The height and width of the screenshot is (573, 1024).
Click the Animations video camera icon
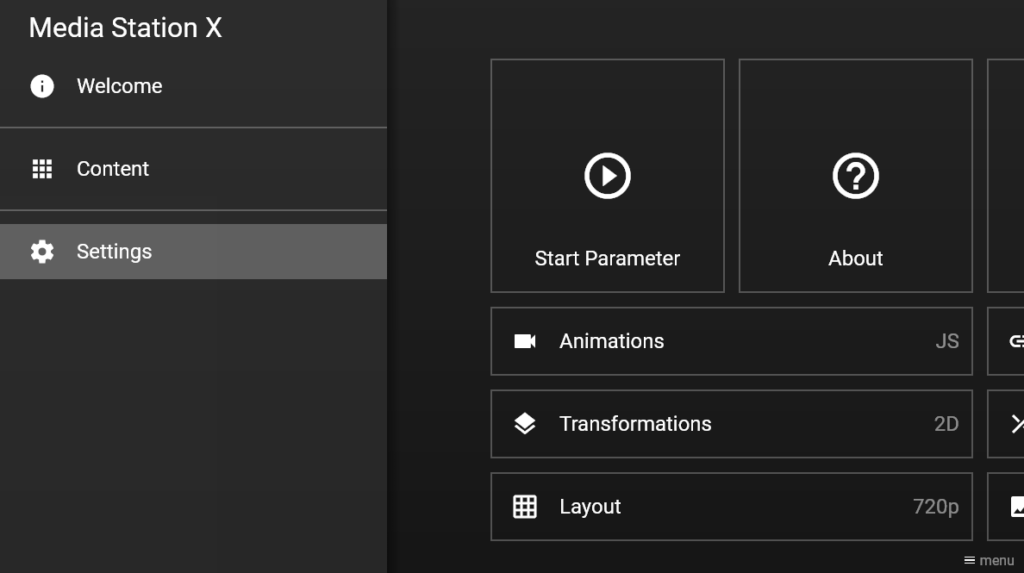[525, 342]
